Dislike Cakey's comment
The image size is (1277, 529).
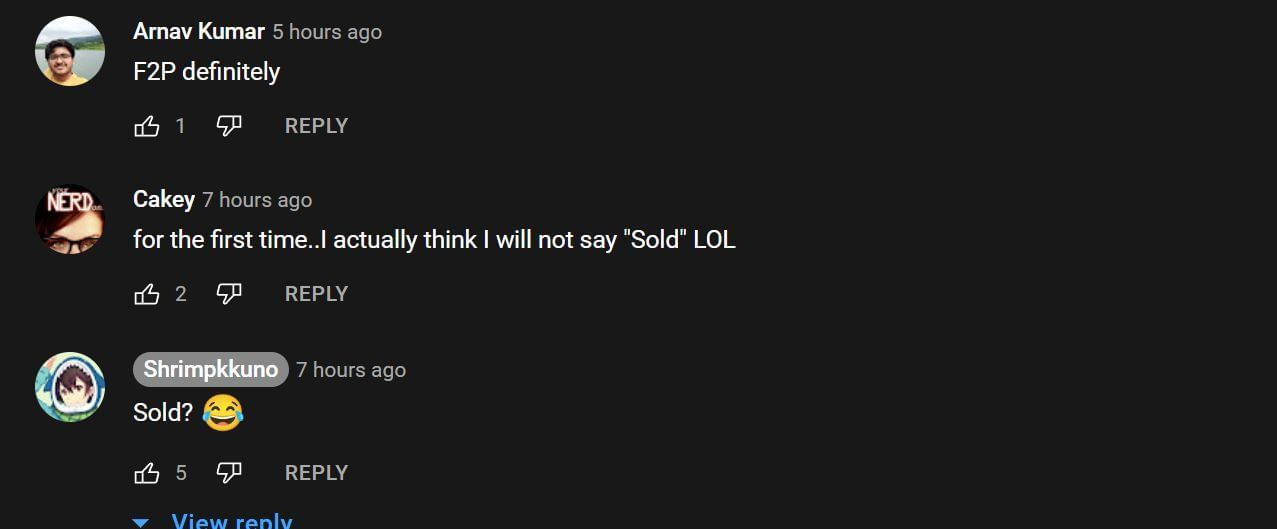pyautogui.click(x=229, y=294)
